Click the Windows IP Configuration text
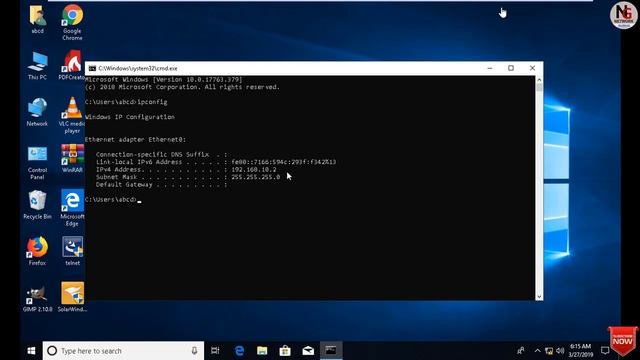The height and width of the screenshot is (360, 640). [x=130, y=117]
